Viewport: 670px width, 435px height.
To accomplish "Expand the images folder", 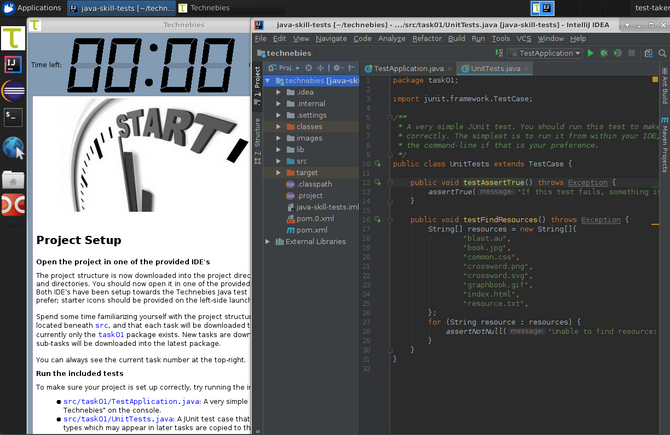I will 279,138.
